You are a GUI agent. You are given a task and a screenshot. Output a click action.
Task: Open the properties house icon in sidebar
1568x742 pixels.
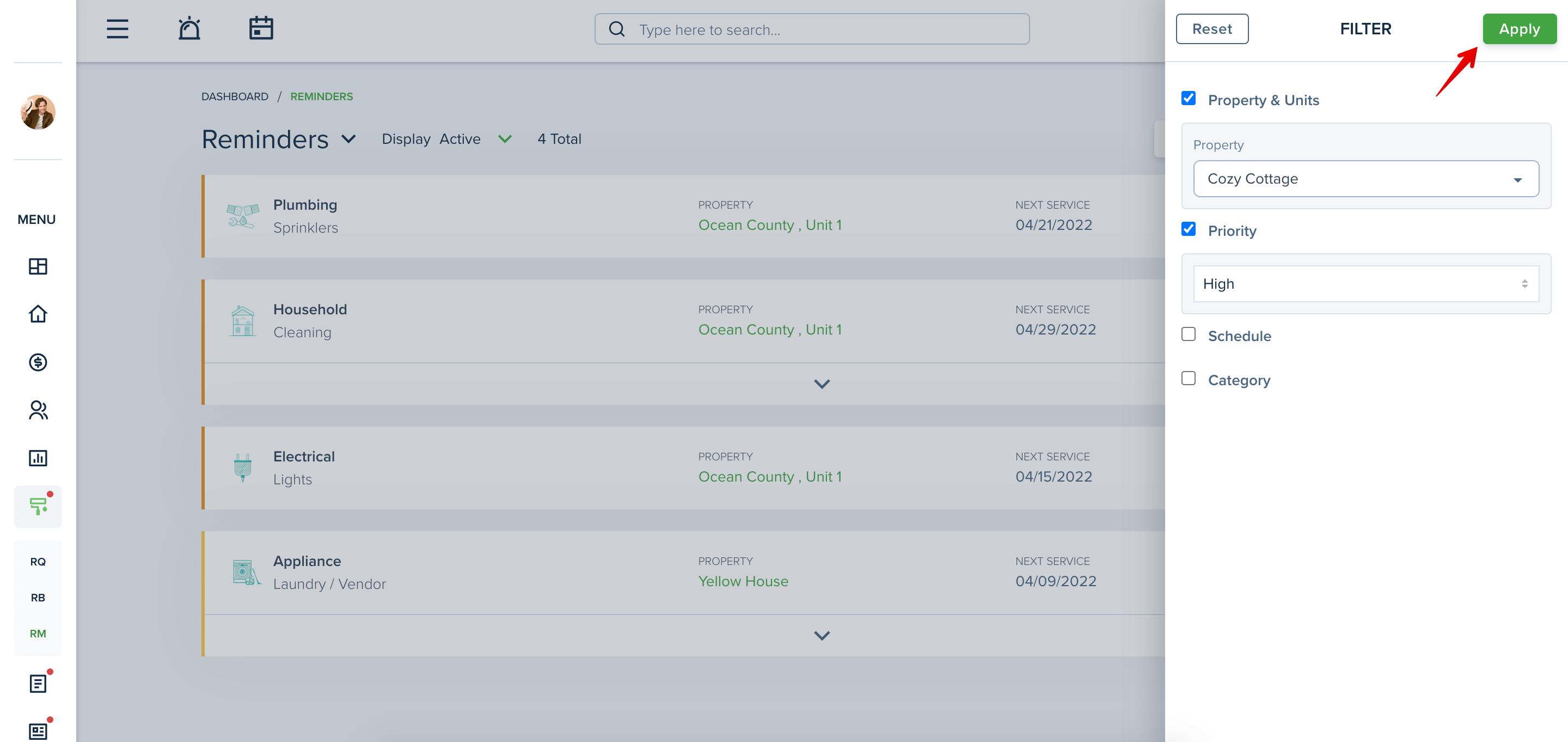point(38,314)
